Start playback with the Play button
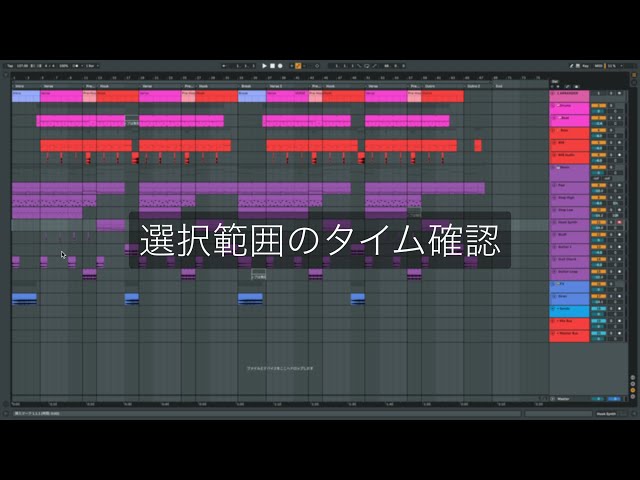The width and height of the screenshot is (640, 480). coord(264,66)
